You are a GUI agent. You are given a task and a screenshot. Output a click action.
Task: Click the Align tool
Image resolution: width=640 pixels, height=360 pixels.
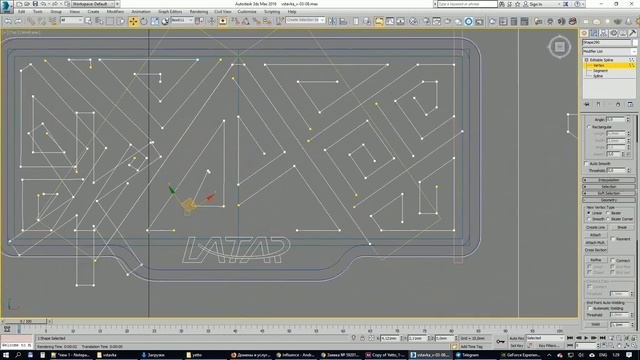pos(343,21)
